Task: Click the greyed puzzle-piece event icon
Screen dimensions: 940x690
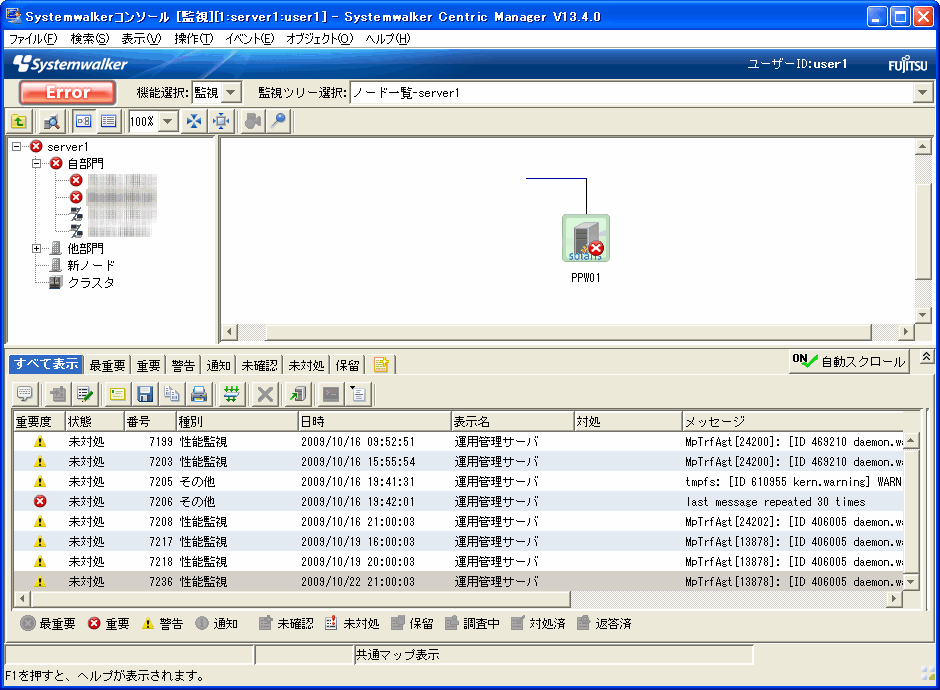Action: (58, 394)
